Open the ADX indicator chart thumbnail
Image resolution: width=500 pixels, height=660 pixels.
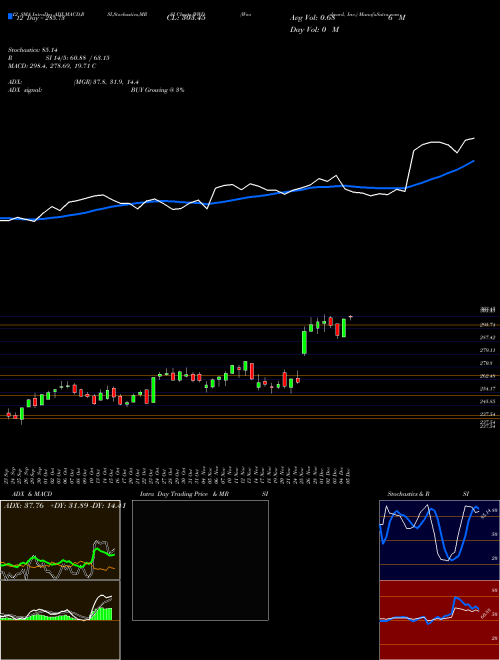point(60,540)
